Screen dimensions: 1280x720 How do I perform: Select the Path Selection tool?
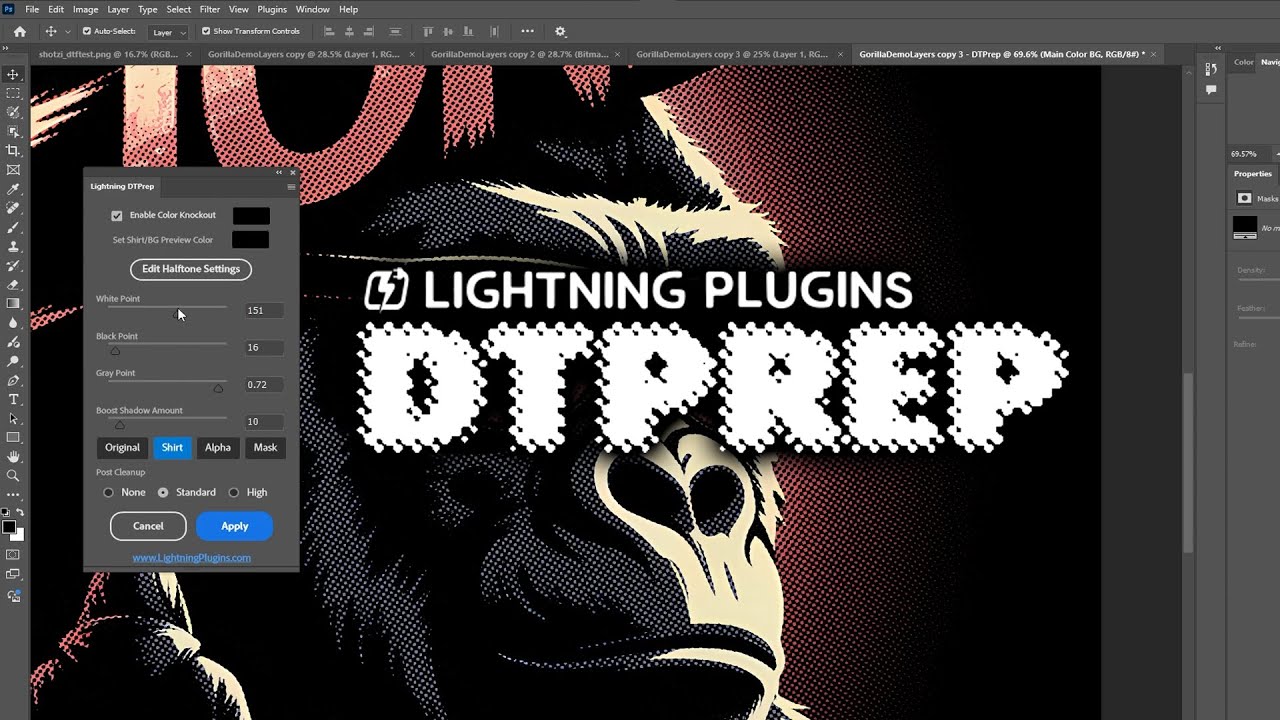(13, 419)
